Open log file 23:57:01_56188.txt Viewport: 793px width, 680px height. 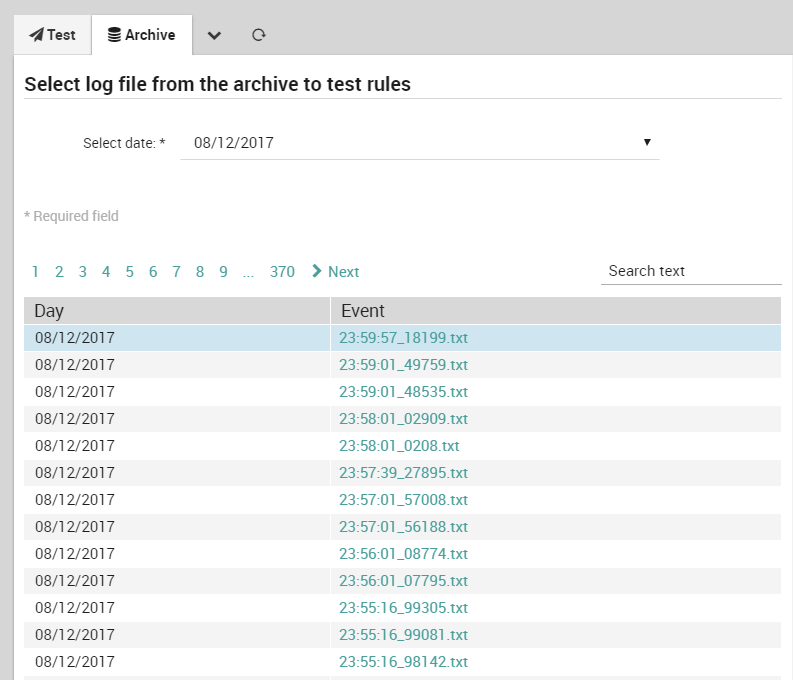(403, 527)
